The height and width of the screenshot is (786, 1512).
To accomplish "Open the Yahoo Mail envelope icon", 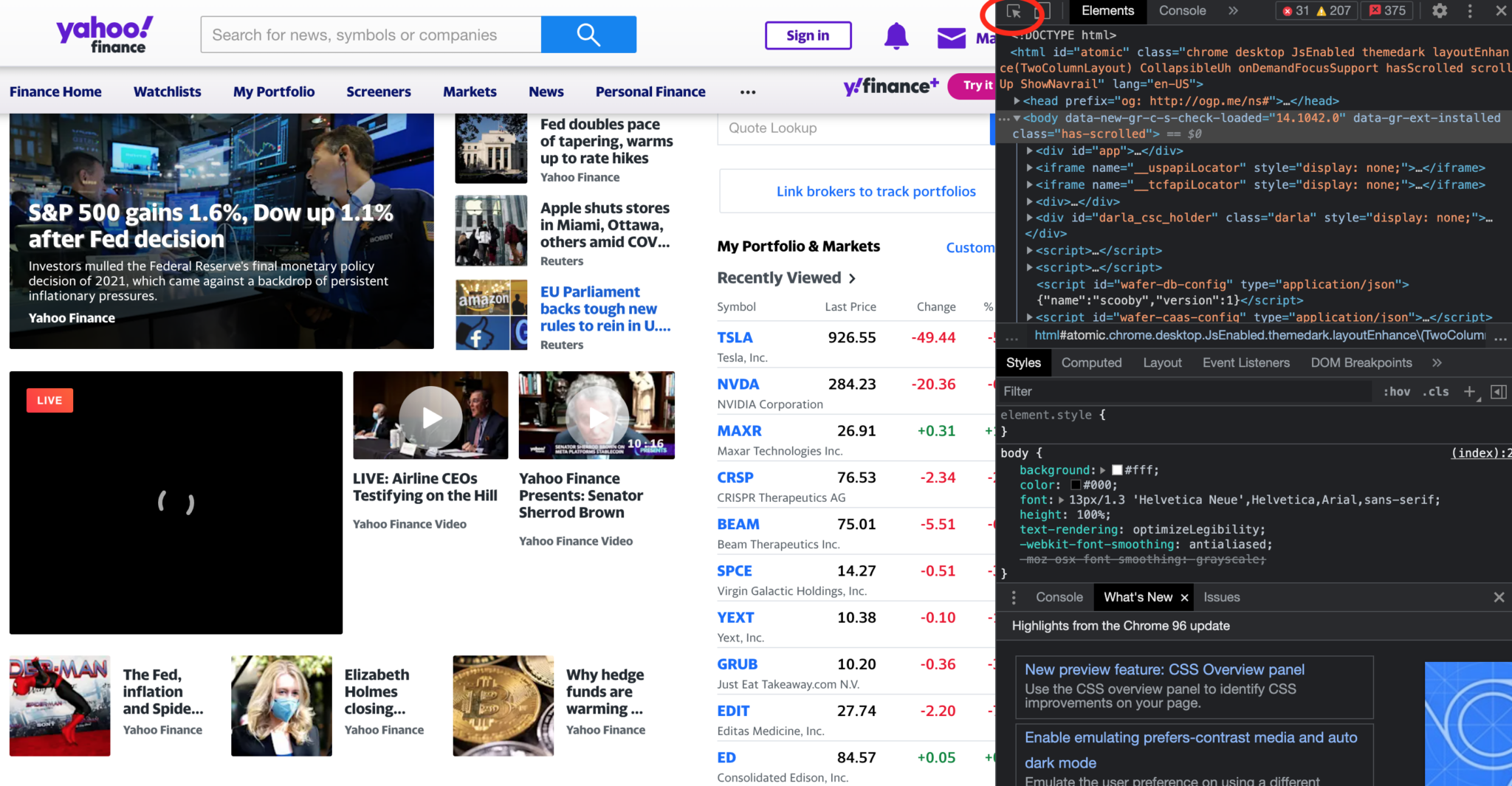I will tap(951, 37).
